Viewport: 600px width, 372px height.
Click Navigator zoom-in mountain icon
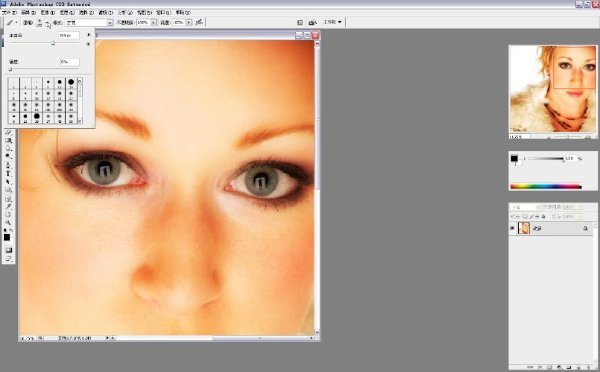(x=588, y=137)
